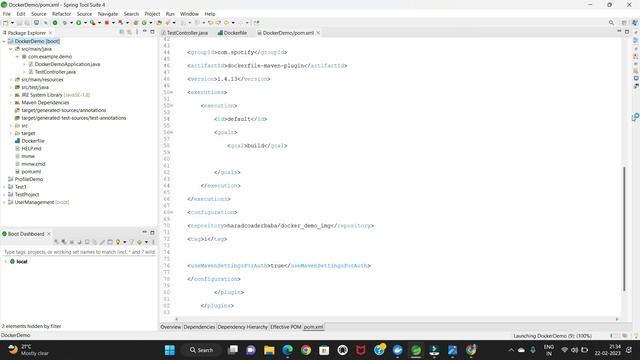Collapse the src/main/java folder

[11, 49]
